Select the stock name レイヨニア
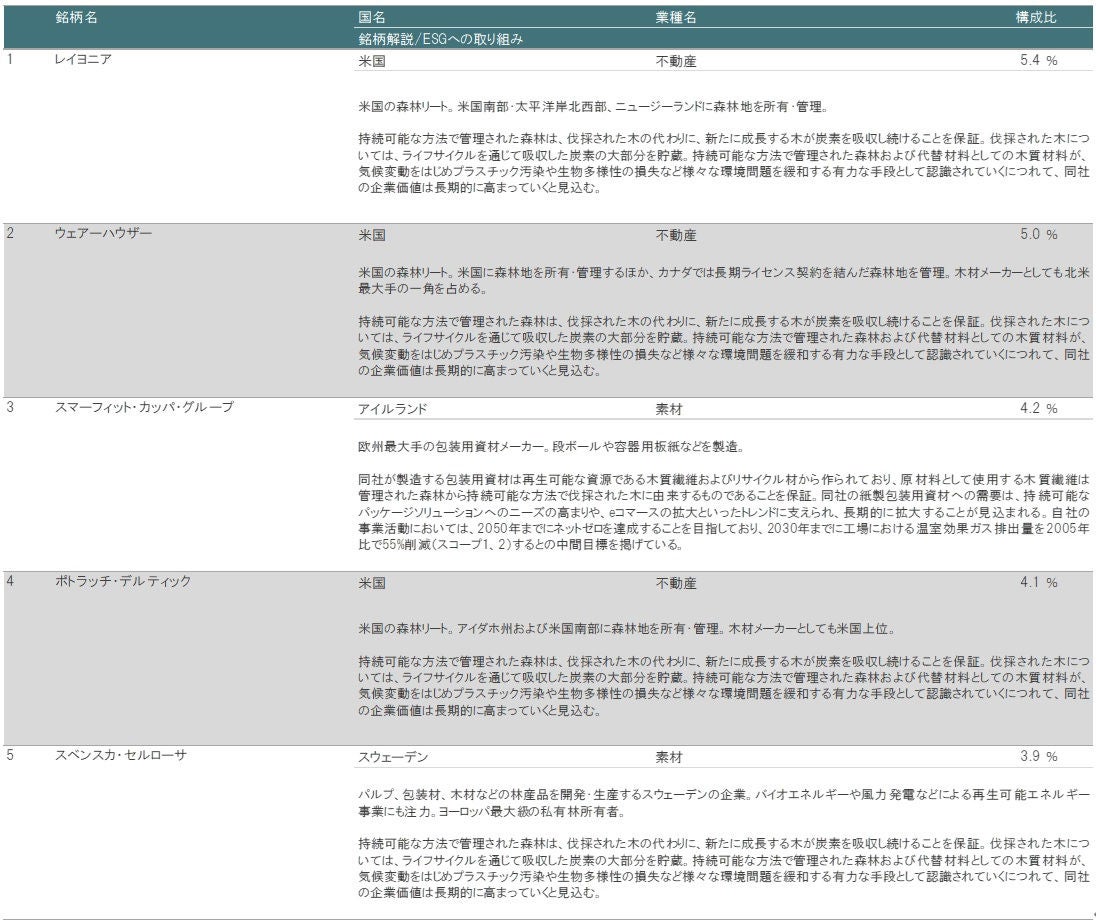This screenshot has height=920, width=1096. pyautogui.click(x=82, y=60)
